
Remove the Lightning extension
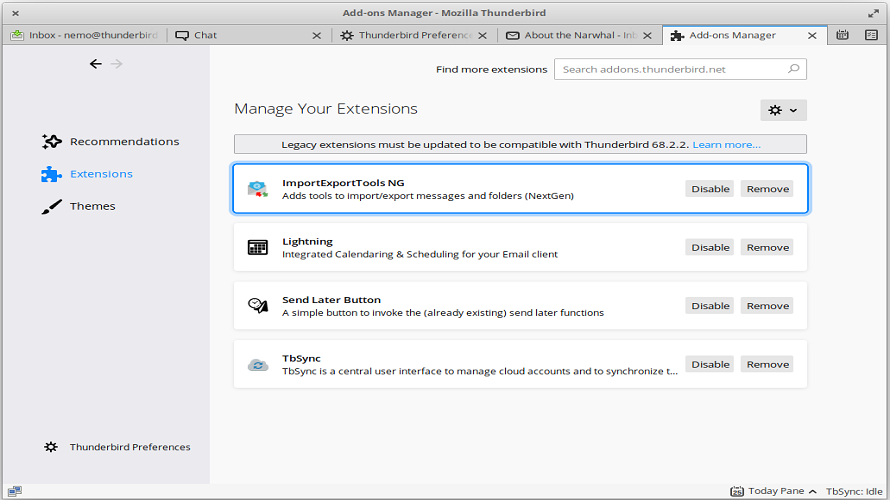click(x=767, y=247)
